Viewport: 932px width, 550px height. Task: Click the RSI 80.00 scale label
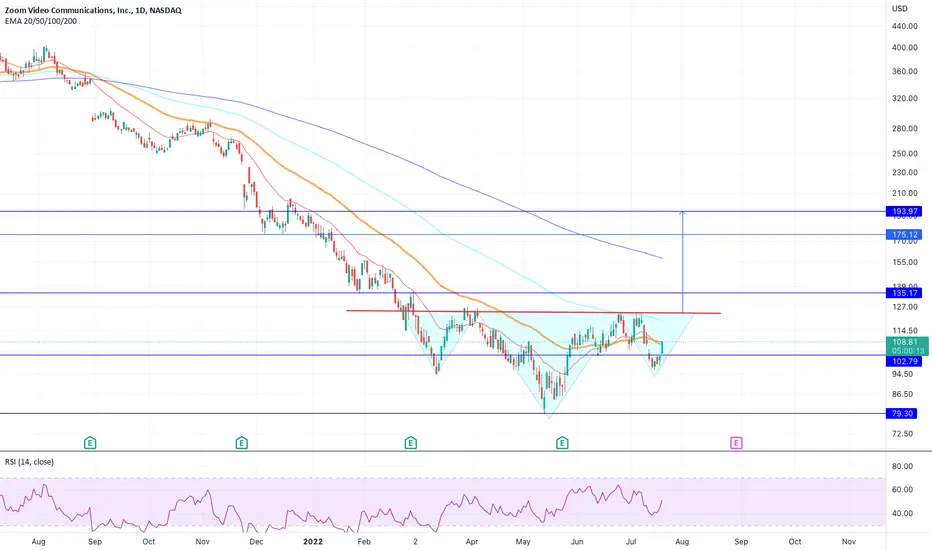[x=902, y=466]
